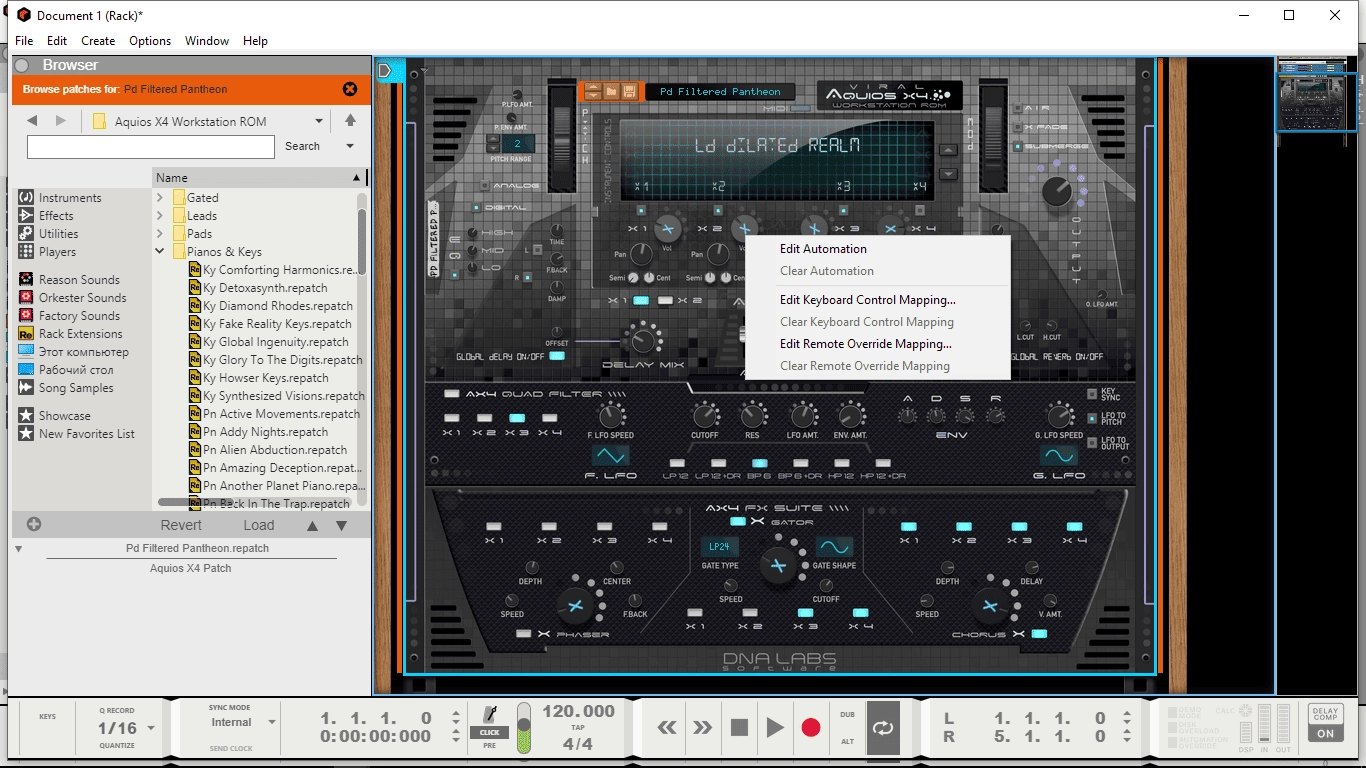The image size is (1366, 768).
Task: Open patch browser folder icon on Aquios
Action: pyautogui.click(x=611, y=92)
